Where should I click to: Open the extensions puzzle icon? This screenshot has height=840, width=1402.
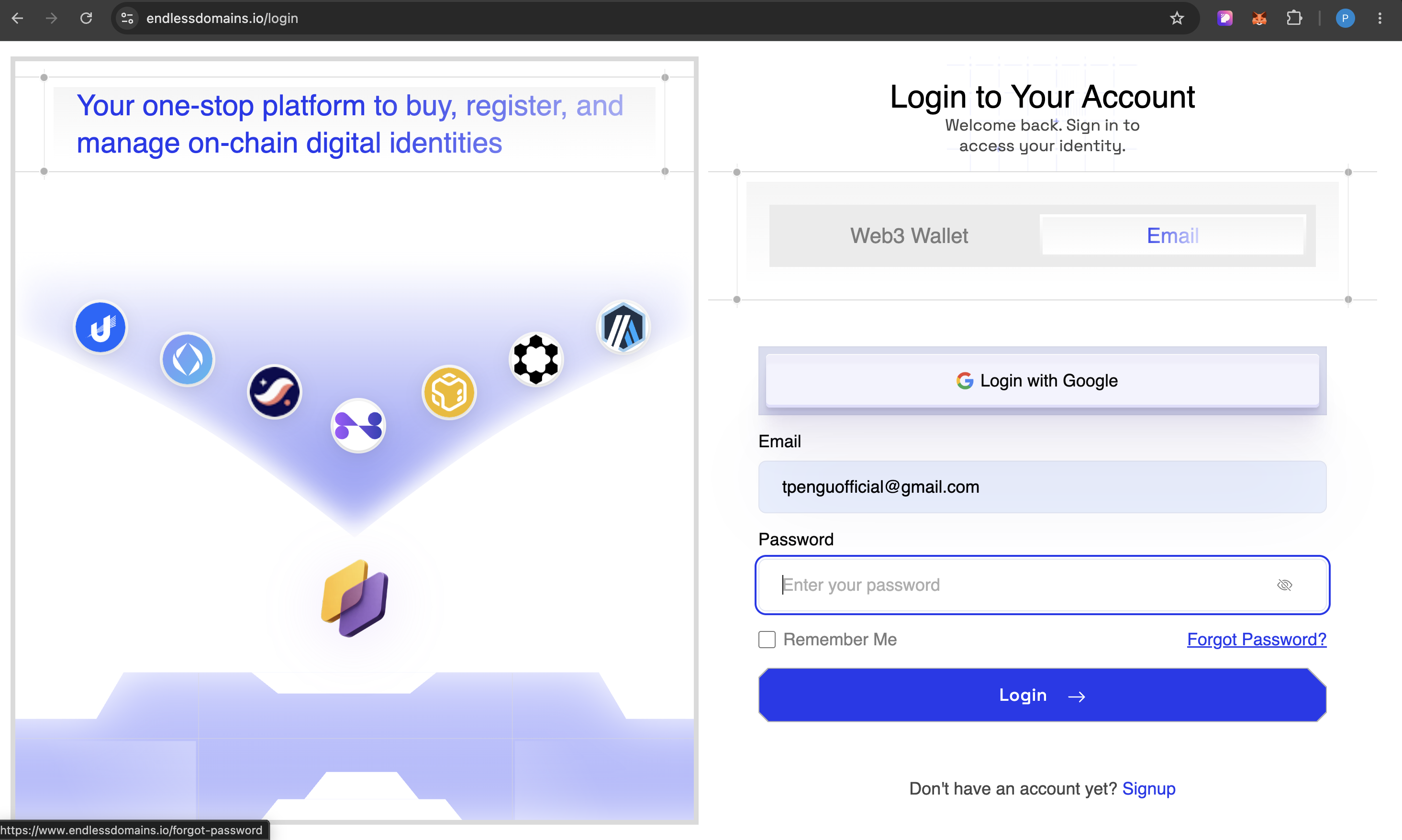pyautogui.click(x=1294, y=18)
